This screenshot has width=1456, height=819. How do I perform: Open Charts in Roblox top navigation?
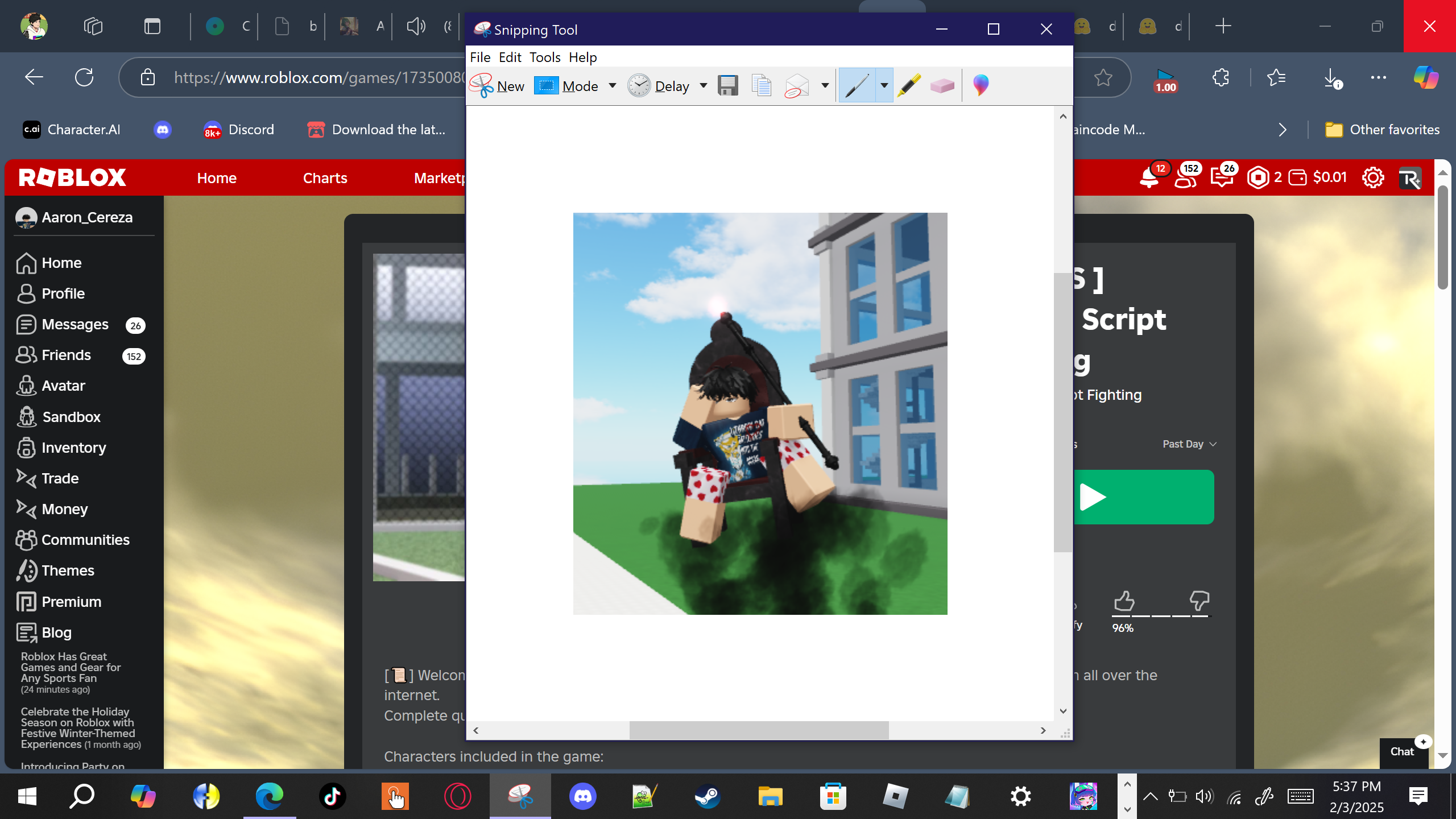click(x=325, y=178)
